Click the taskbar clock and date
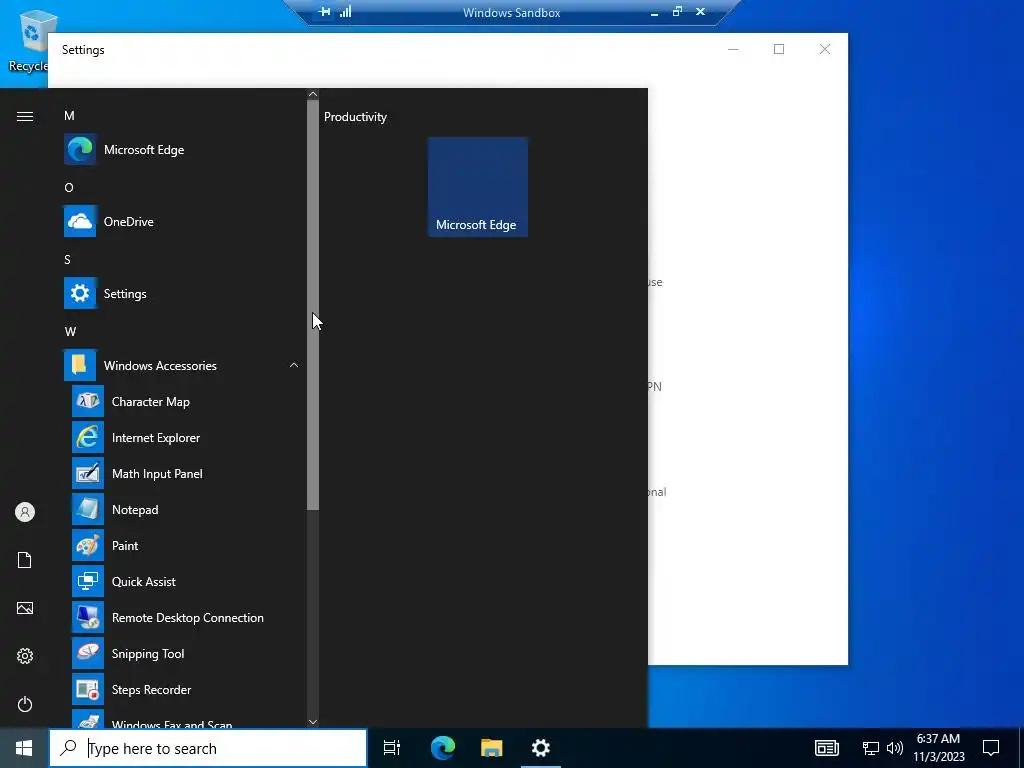The height and width of the screenshot is (768, 1024). point(938,748)
